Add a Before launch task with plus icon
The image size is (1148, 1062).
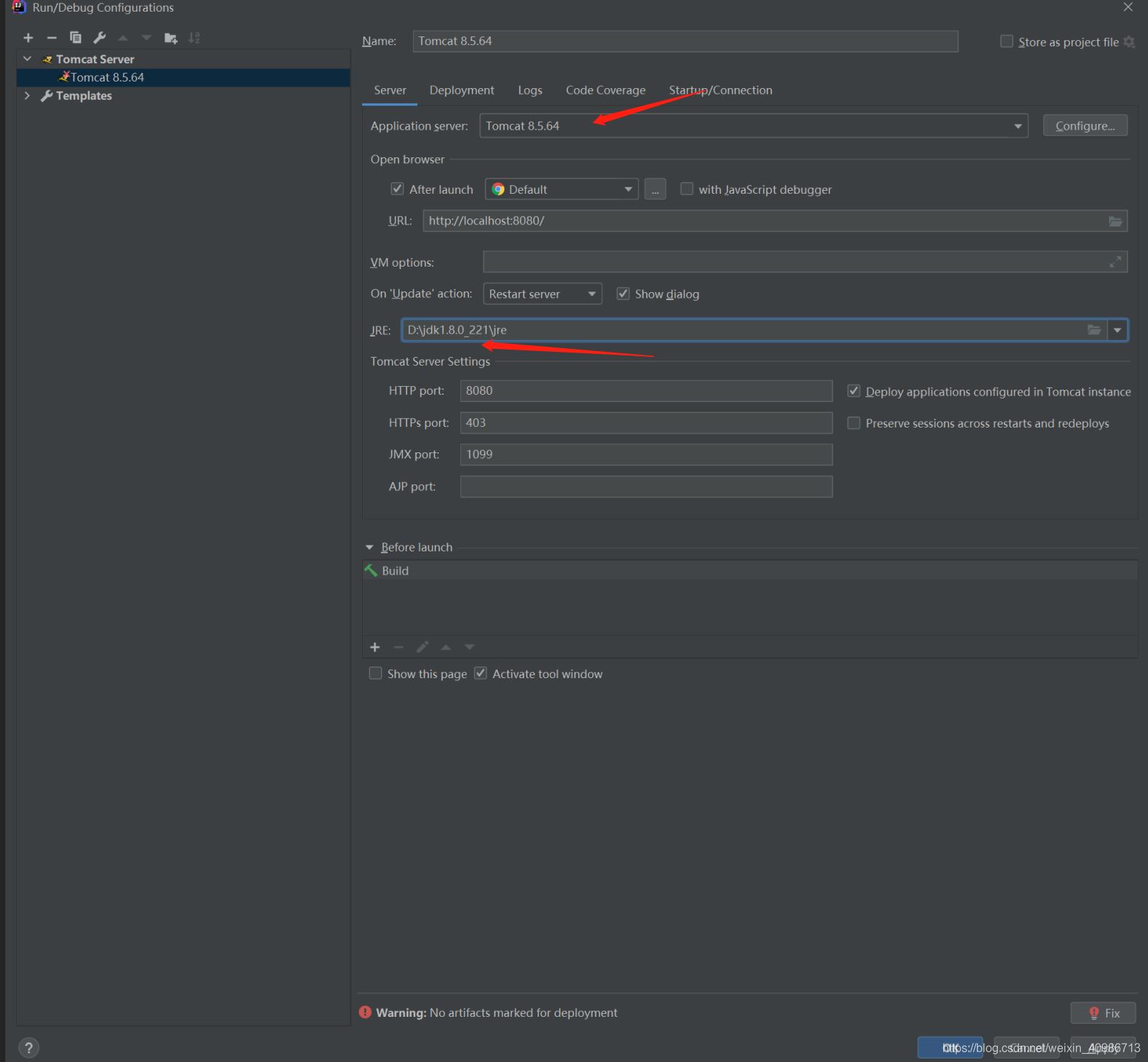[375, 647]
